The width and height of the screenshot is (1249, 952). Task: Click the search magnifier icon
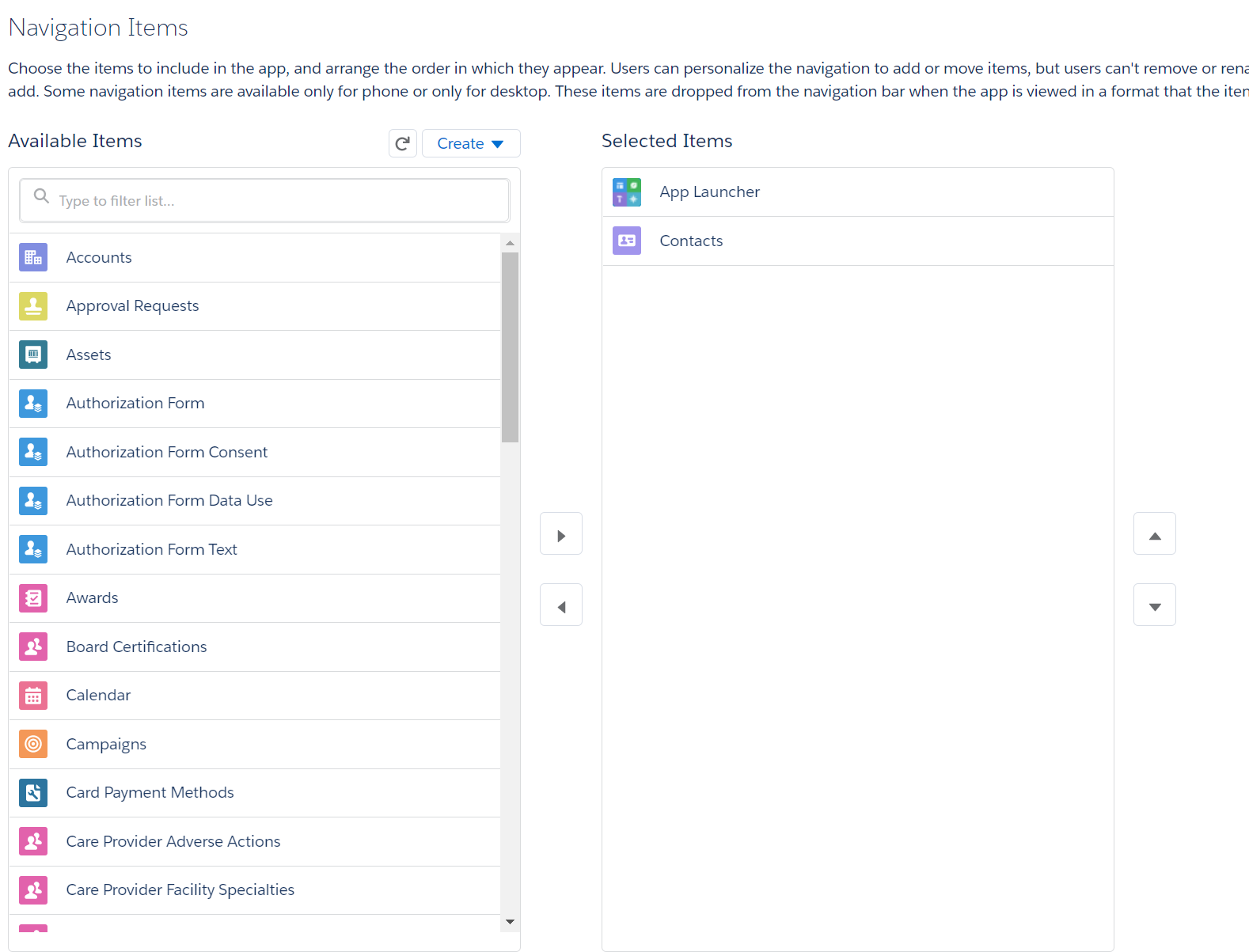coord(41,195)
